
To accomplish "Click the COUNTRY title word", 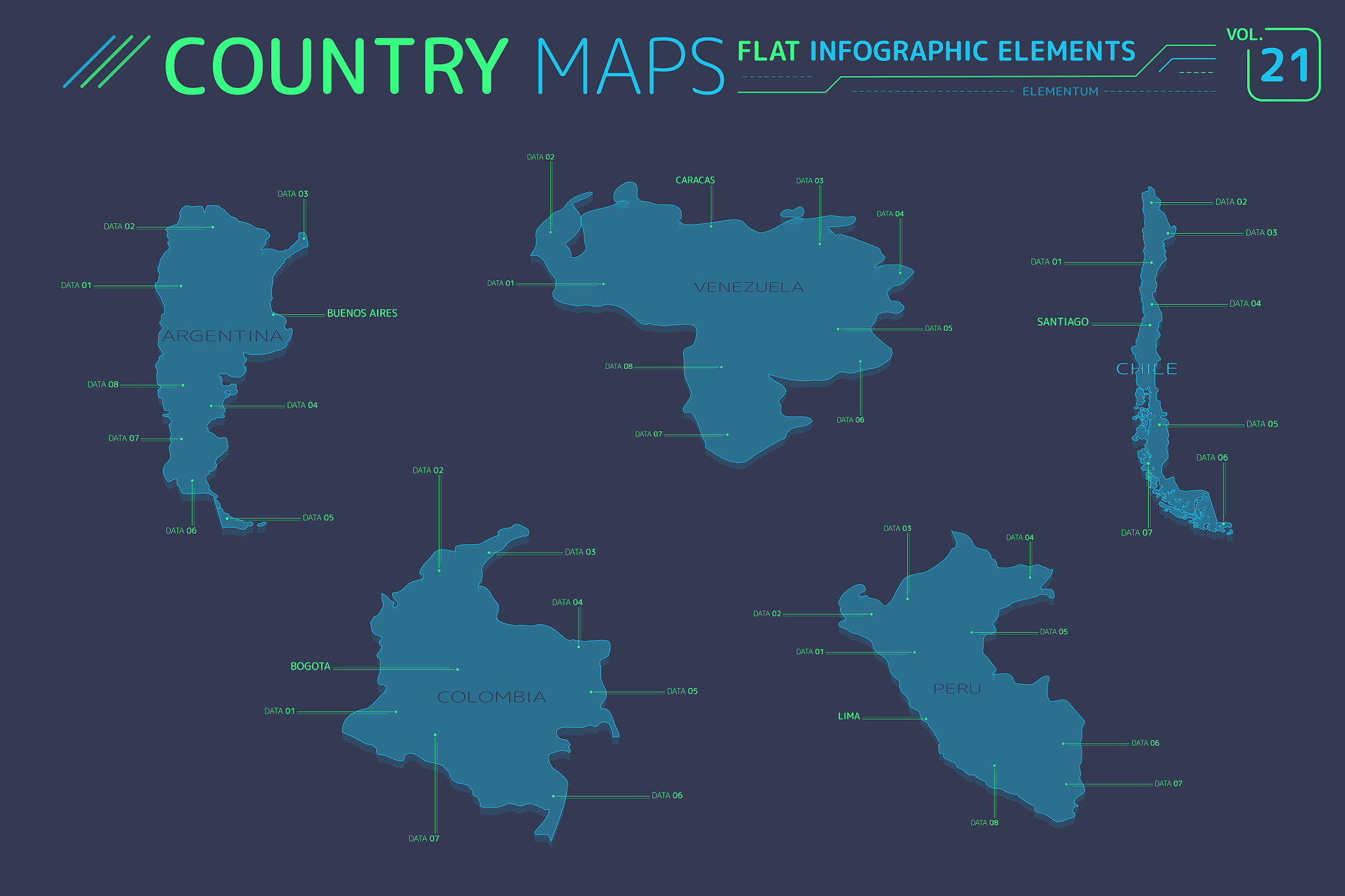I will [x=336, y=66].
